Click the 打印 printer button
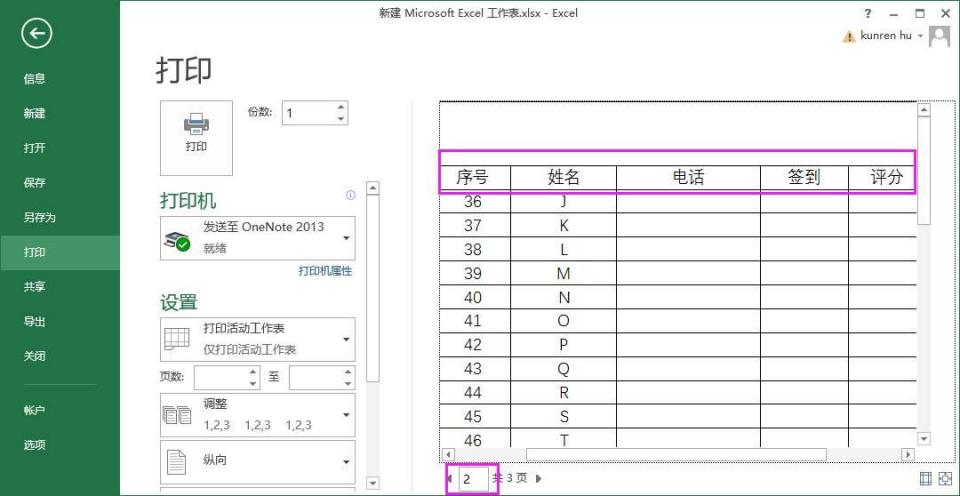 pos(196,137)
